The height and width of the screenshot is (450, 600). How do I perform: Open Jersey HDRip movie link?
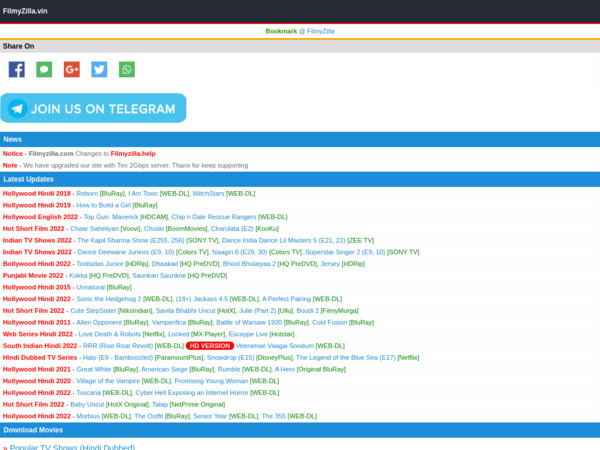click(330, 264)
